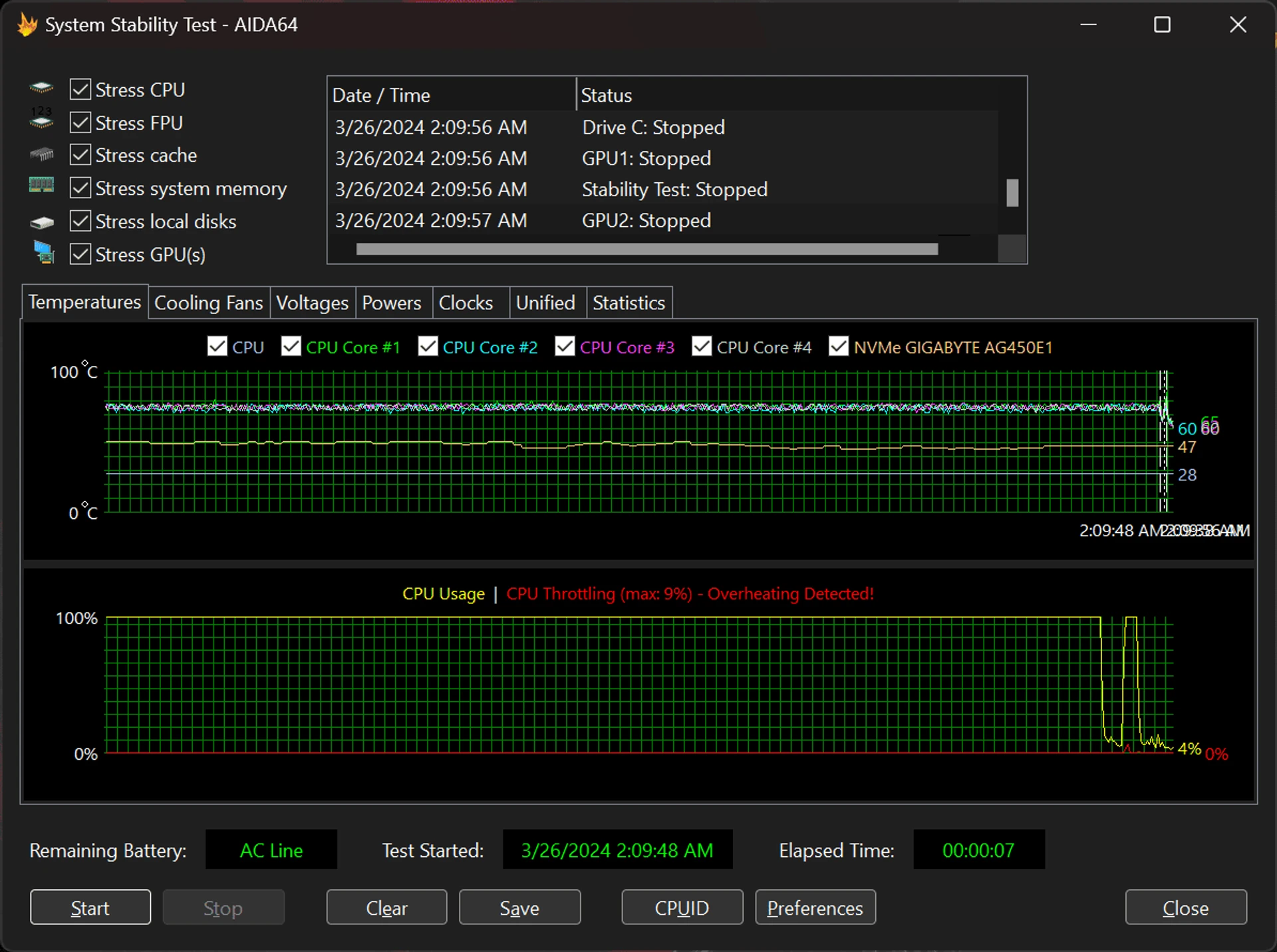Save the test results
This screenshot has width=1277, height=952.
click(x=519, y=907)
